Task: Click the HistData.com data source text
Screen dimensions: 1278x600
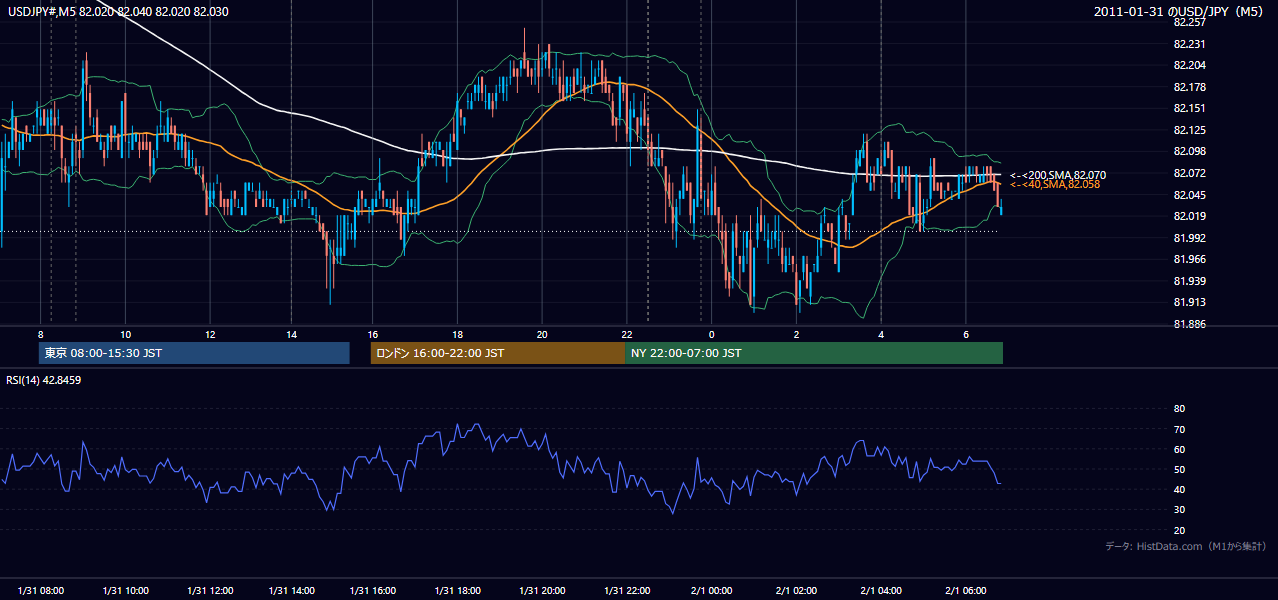Action: pos(1186,546)
